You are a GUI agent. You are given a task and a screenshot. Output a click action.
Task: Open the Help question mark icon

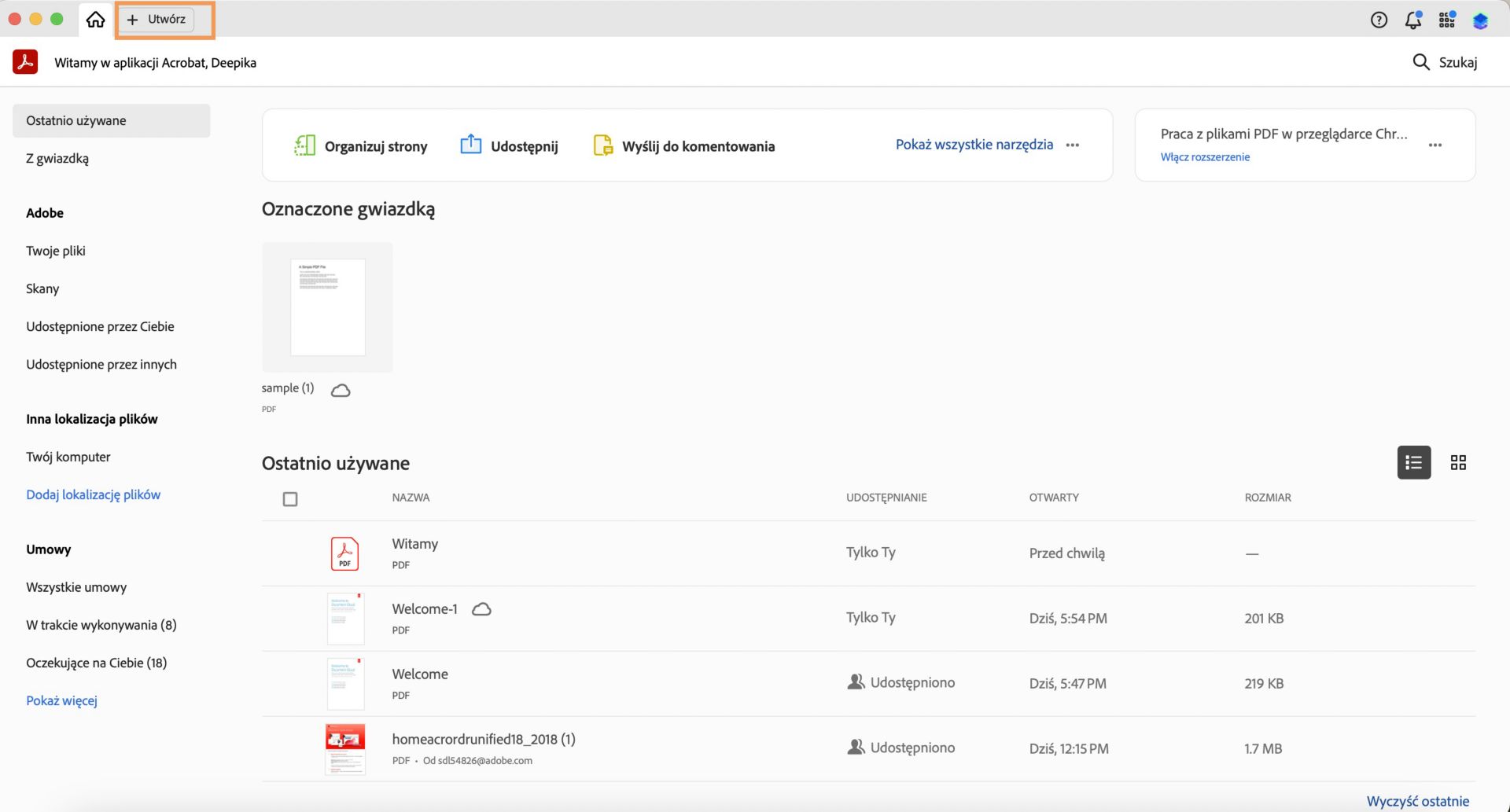[1379, 20]
